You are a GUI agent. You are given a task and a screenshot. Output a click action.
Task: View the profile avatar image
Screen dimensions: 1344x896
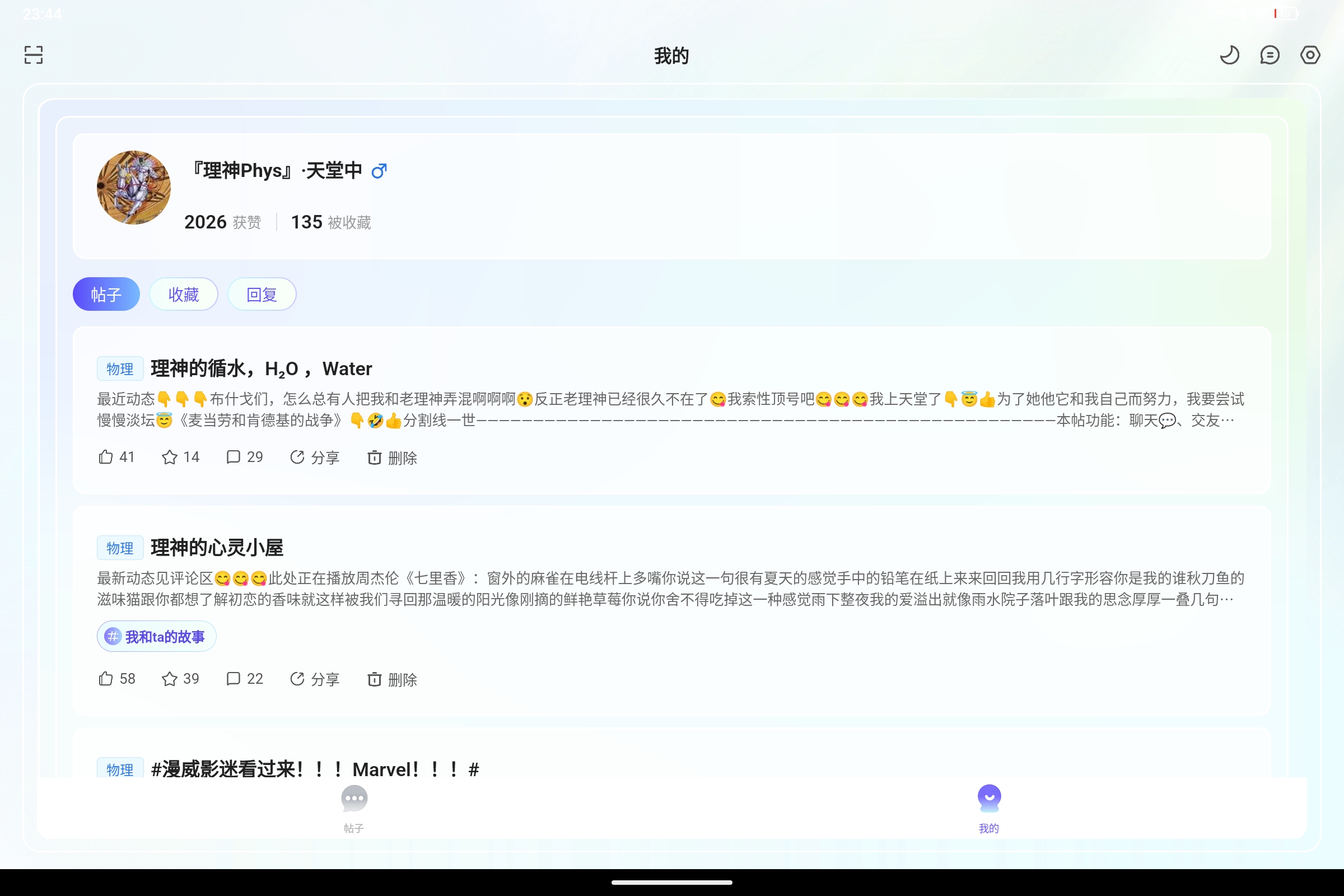pyautogui.click(x=134, y=188)
